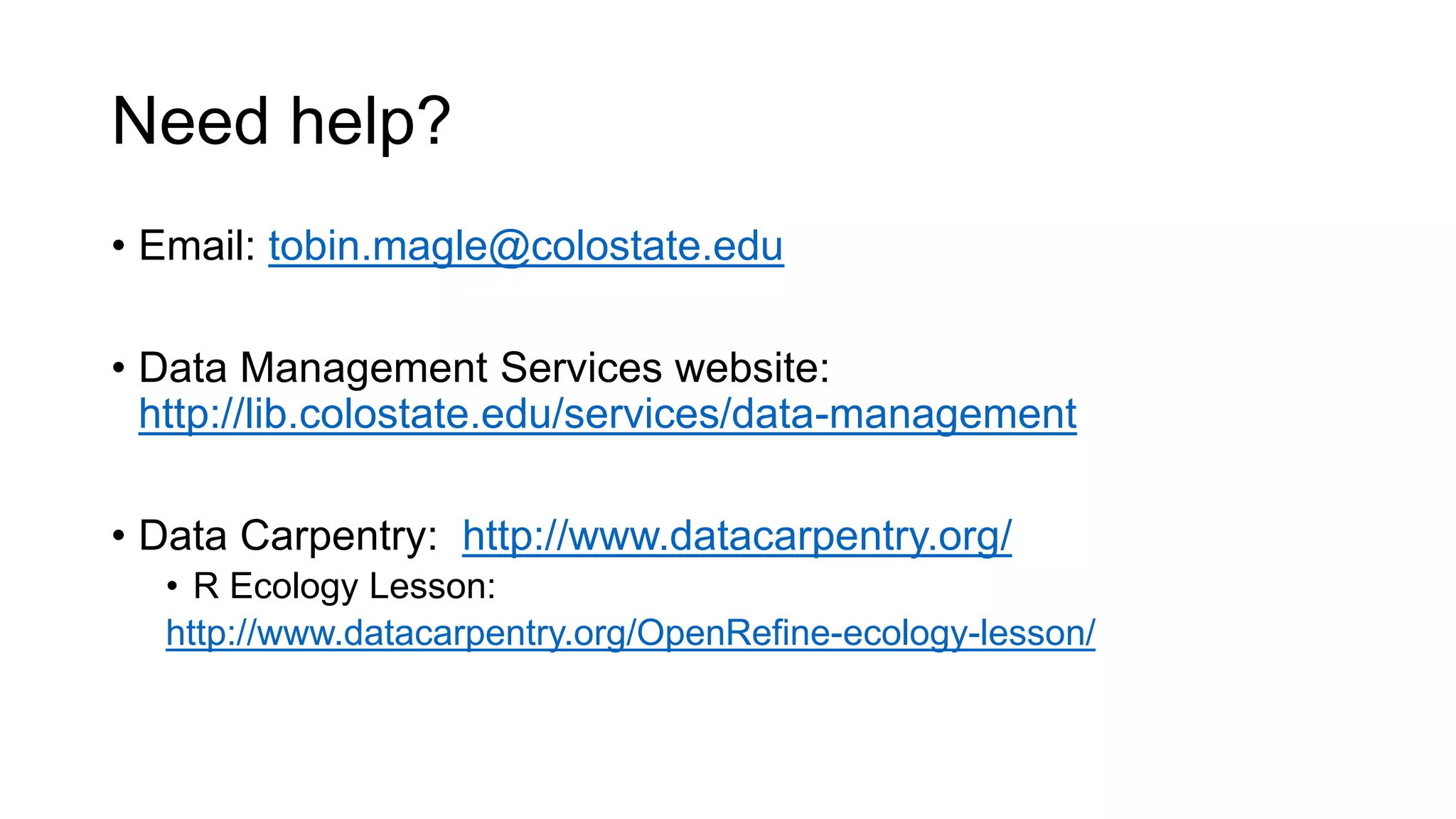The image size is (1456, 819).
Task: Follow the www.datacarpentry.org homepage link
Action: pos(737,536)
